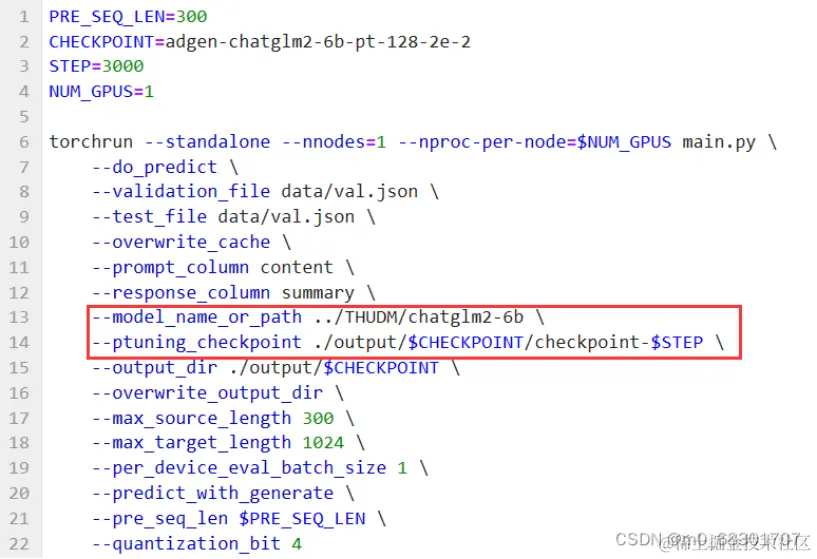817x559 pixels.
Task: Click line number 10 in the gutter
Action: (19, 242)
